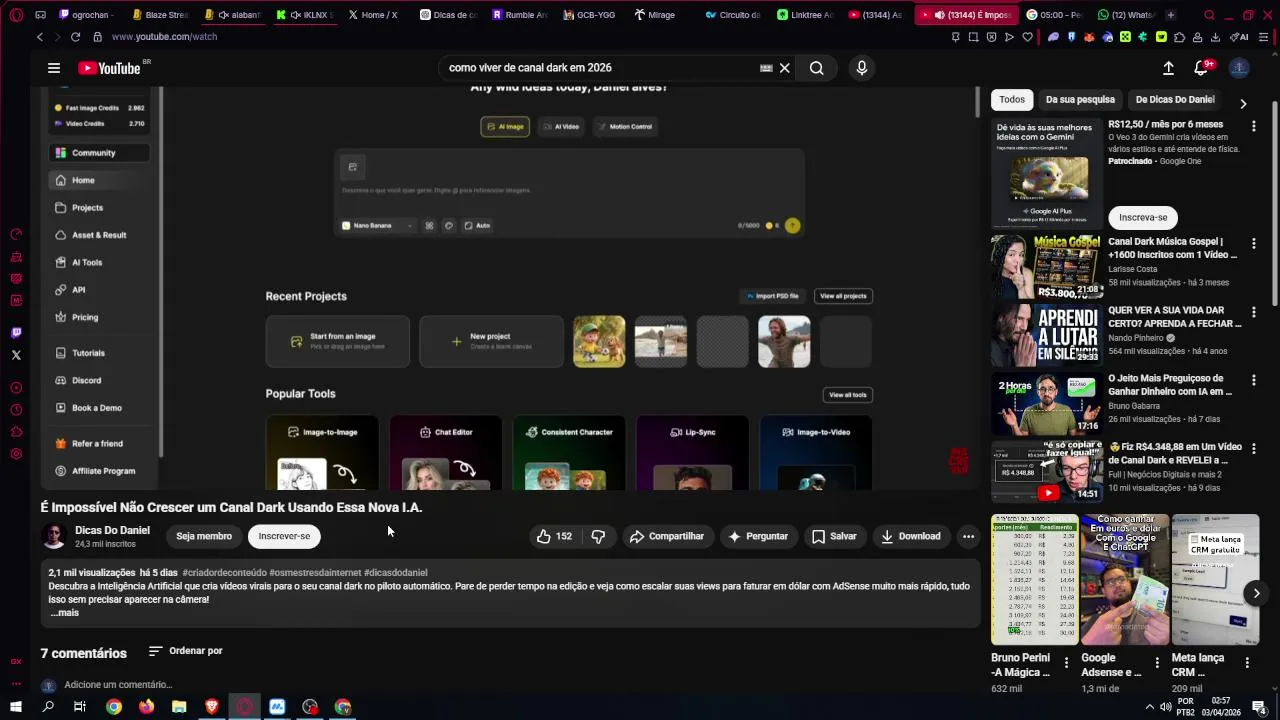Click the Seja membro button
Image resolution: width=1280 pixels, height=720 pixels.
[x=204, y=536]
